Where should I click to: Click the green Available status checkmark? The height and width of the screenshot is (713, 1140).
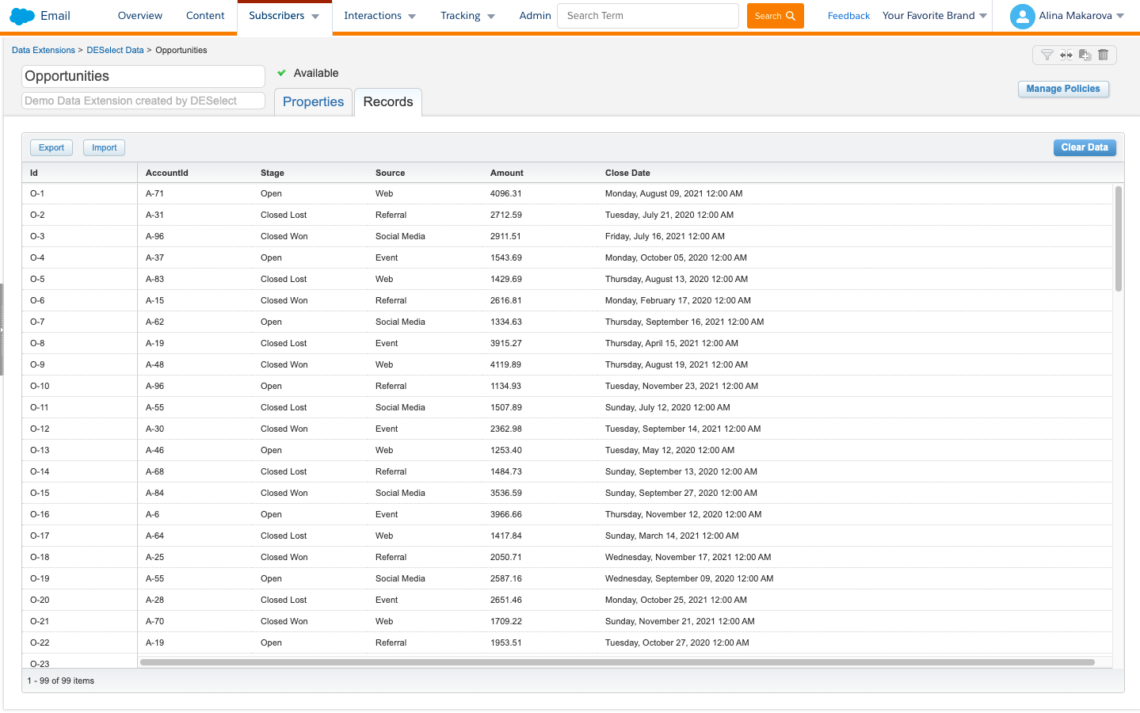pos(283,72)
